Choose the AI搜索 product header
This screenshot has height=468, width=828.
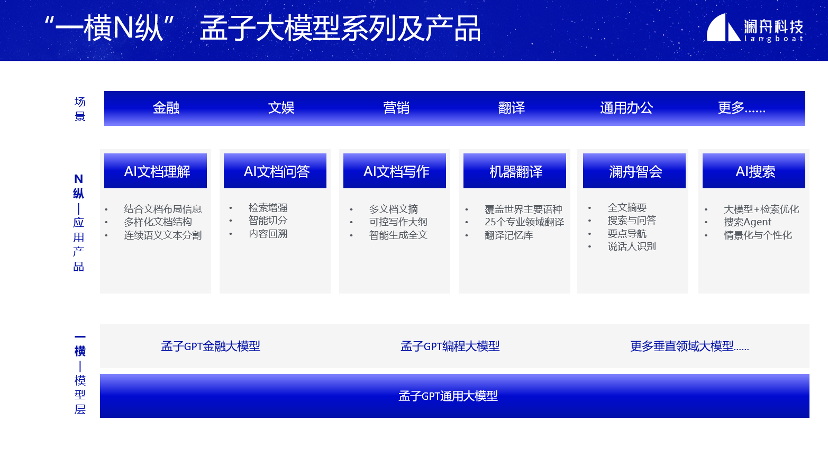tap(755, 171)
